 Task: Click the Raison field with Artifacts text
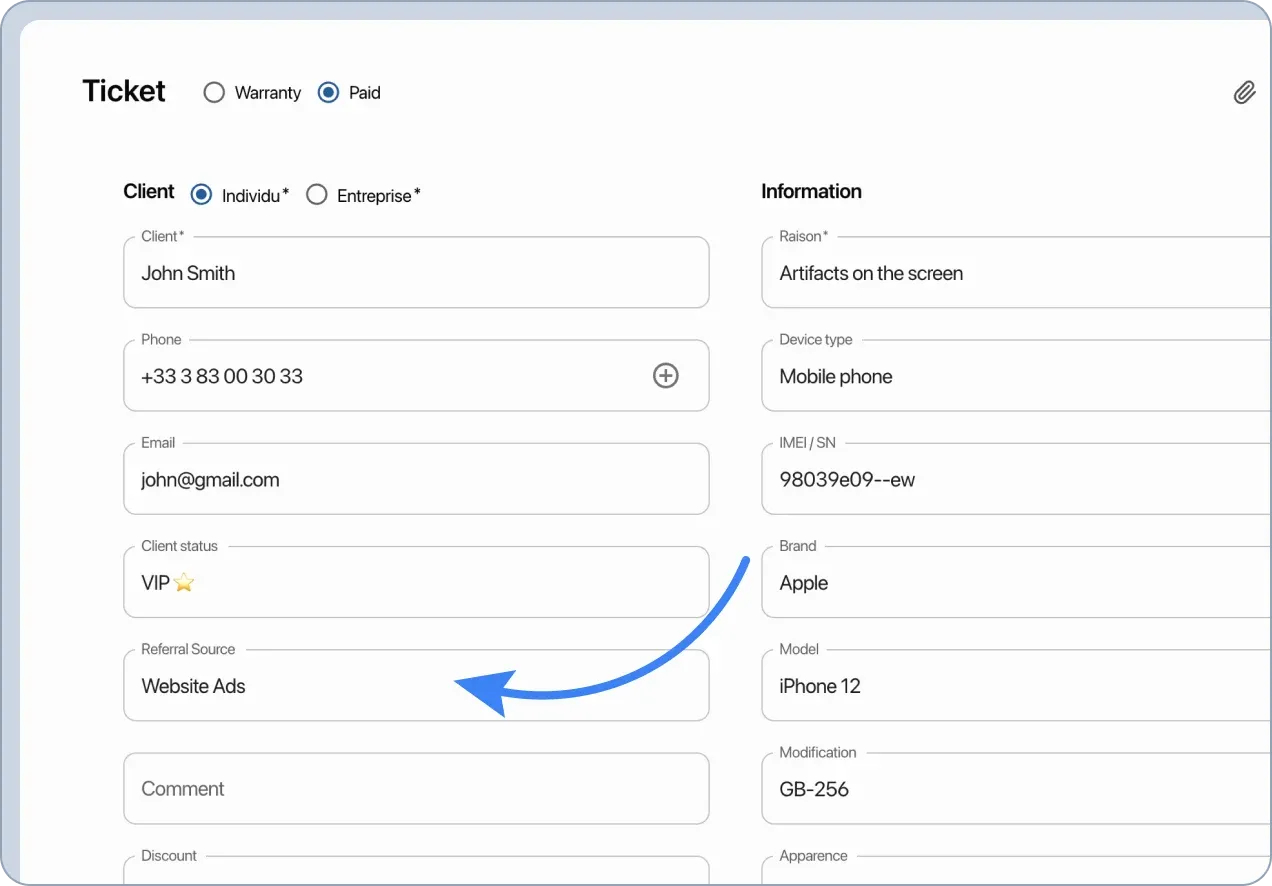click(x=1015, y=273)
